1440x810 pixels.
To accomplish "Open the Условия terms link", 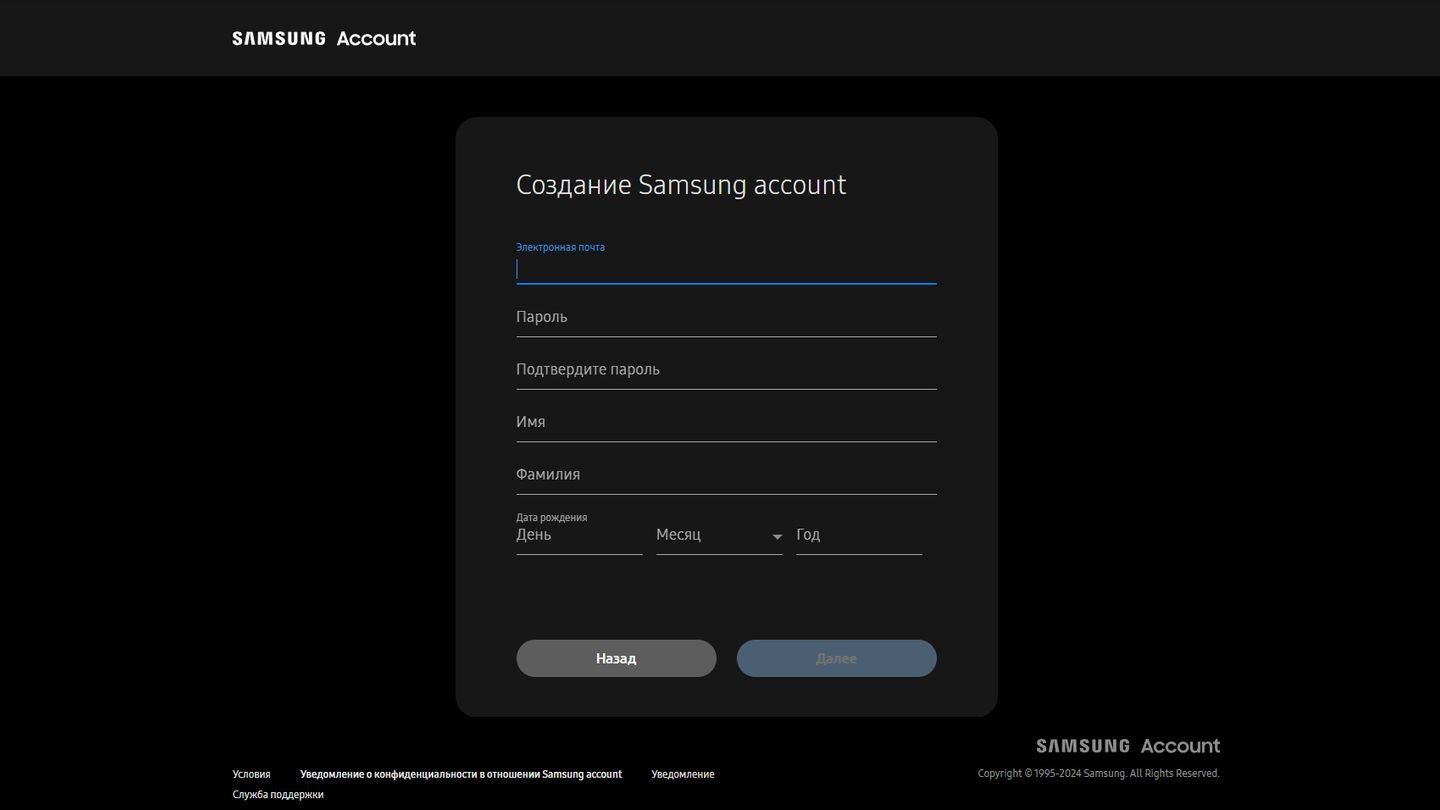I will point(251,774).
